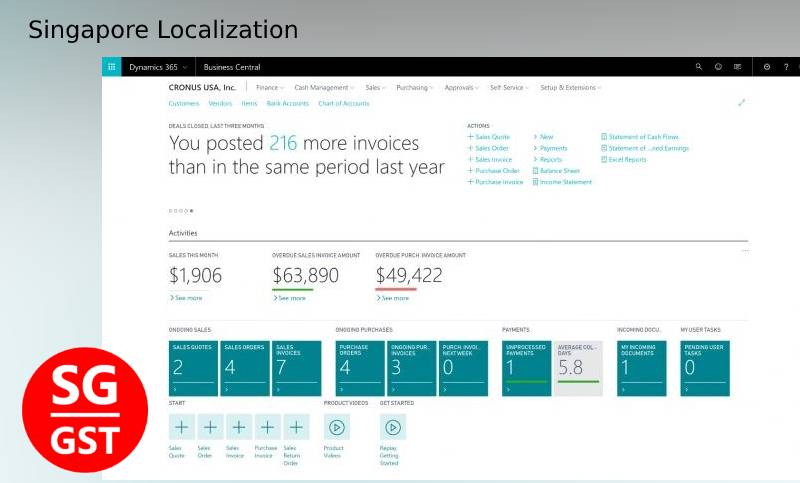Click the 216 invoices headline number
Image resolution: width=800 pixels, height=483 pixels.
click(283, 143)
